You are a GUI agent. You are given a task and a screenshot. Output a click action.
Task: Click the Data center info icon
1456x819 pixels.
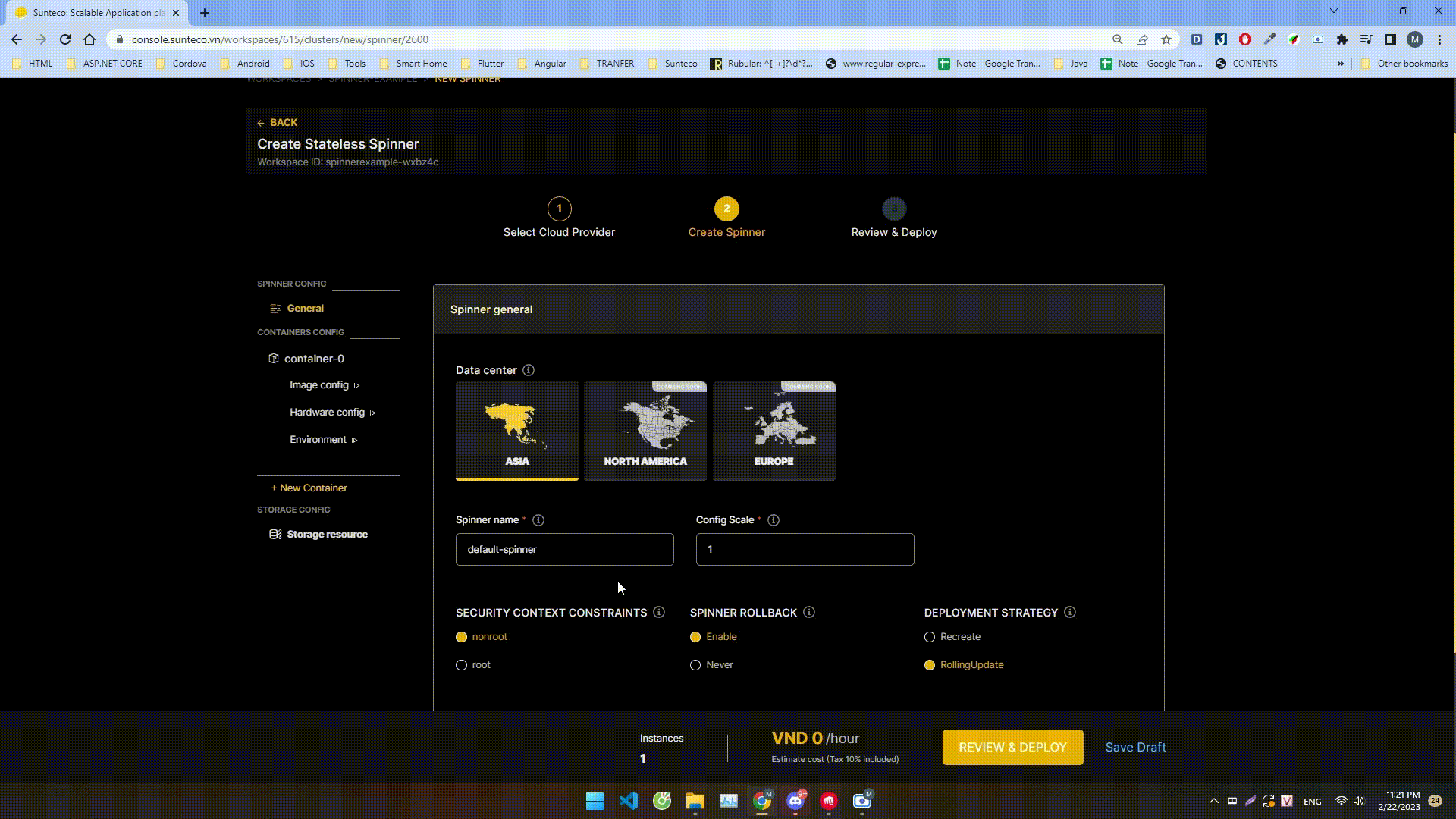tap(529, 370)
